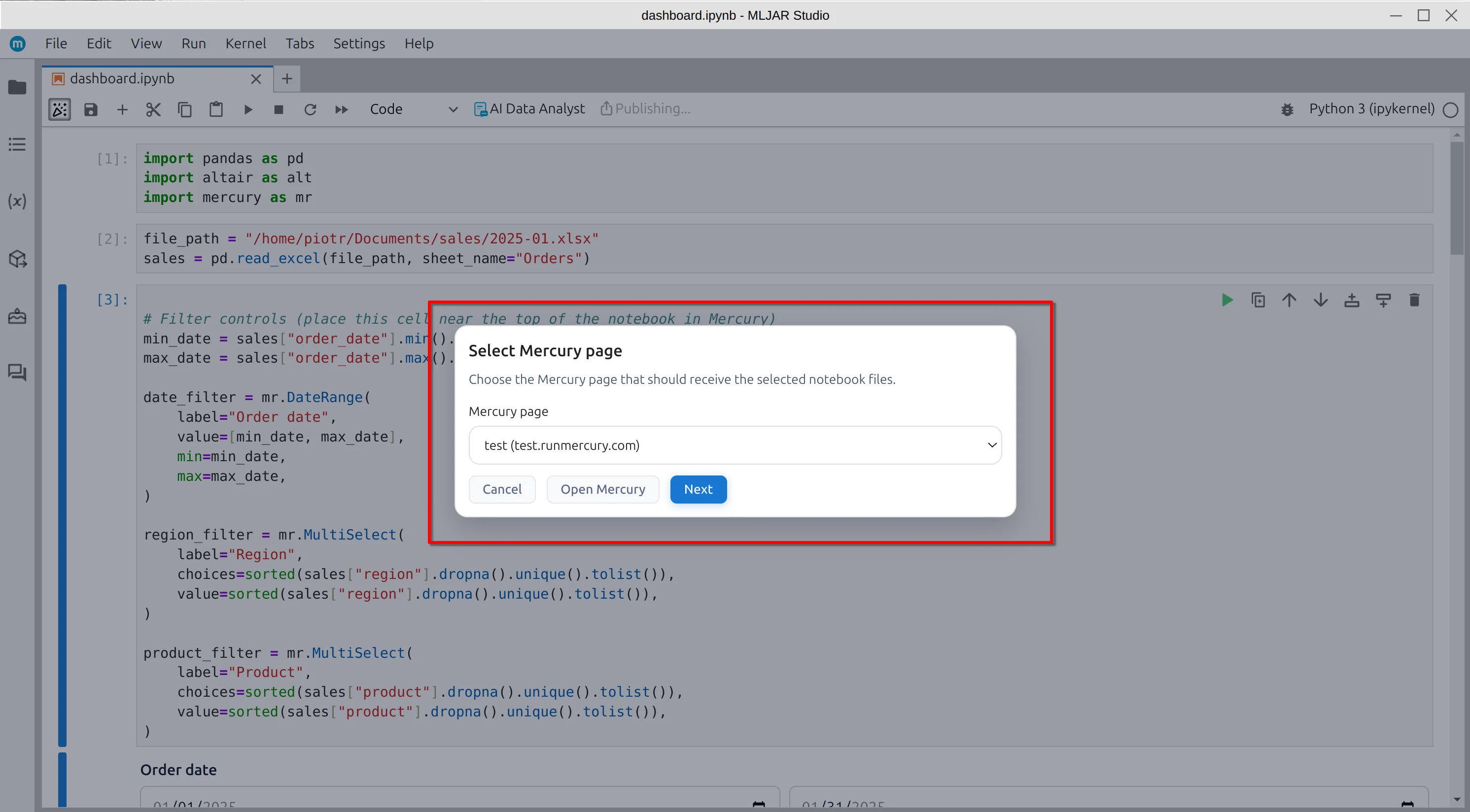This screenshot has width=1470, height=812.
Task: Click the "[1]:" cell prompt
Action: tap(112, 159)
